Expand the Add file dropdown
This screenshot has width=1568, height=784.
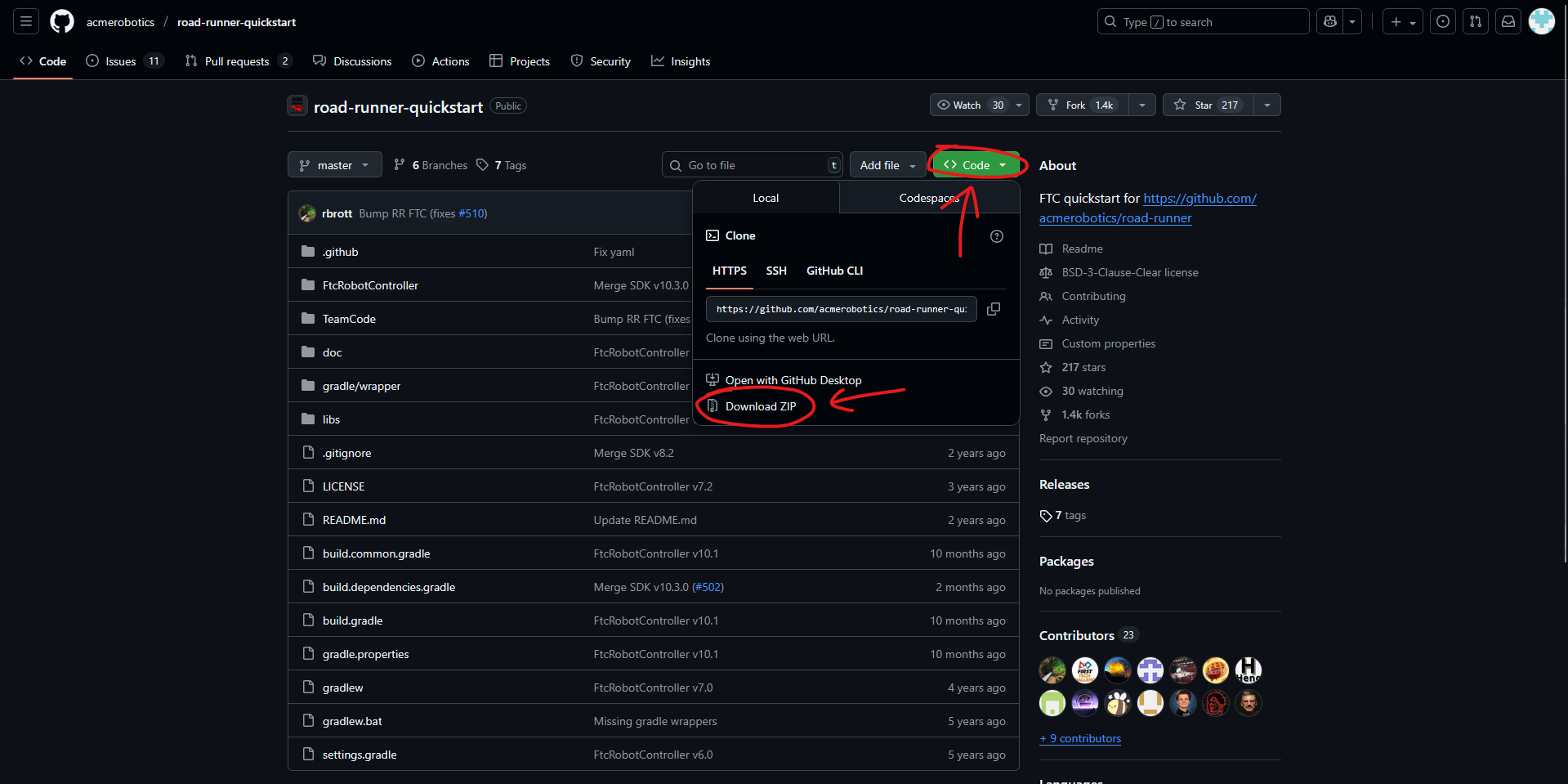(x=887, y=164)
